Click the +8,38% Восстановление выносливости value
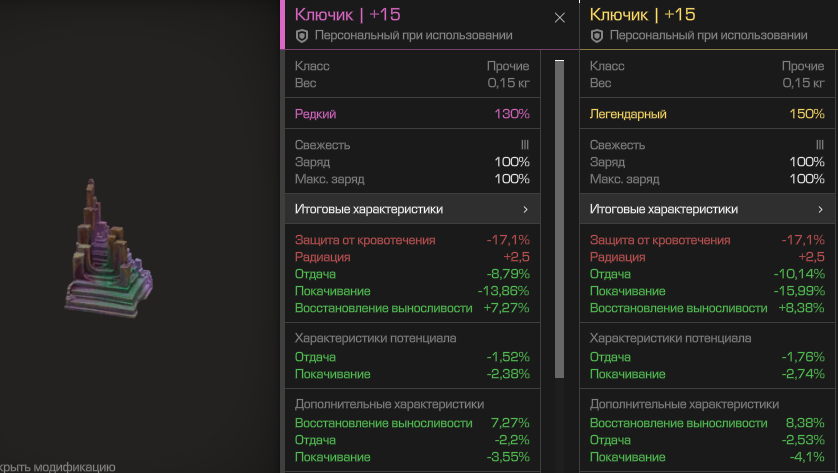Screen dimensions: 838x473 pyautogui.click(x=801, y=308)
